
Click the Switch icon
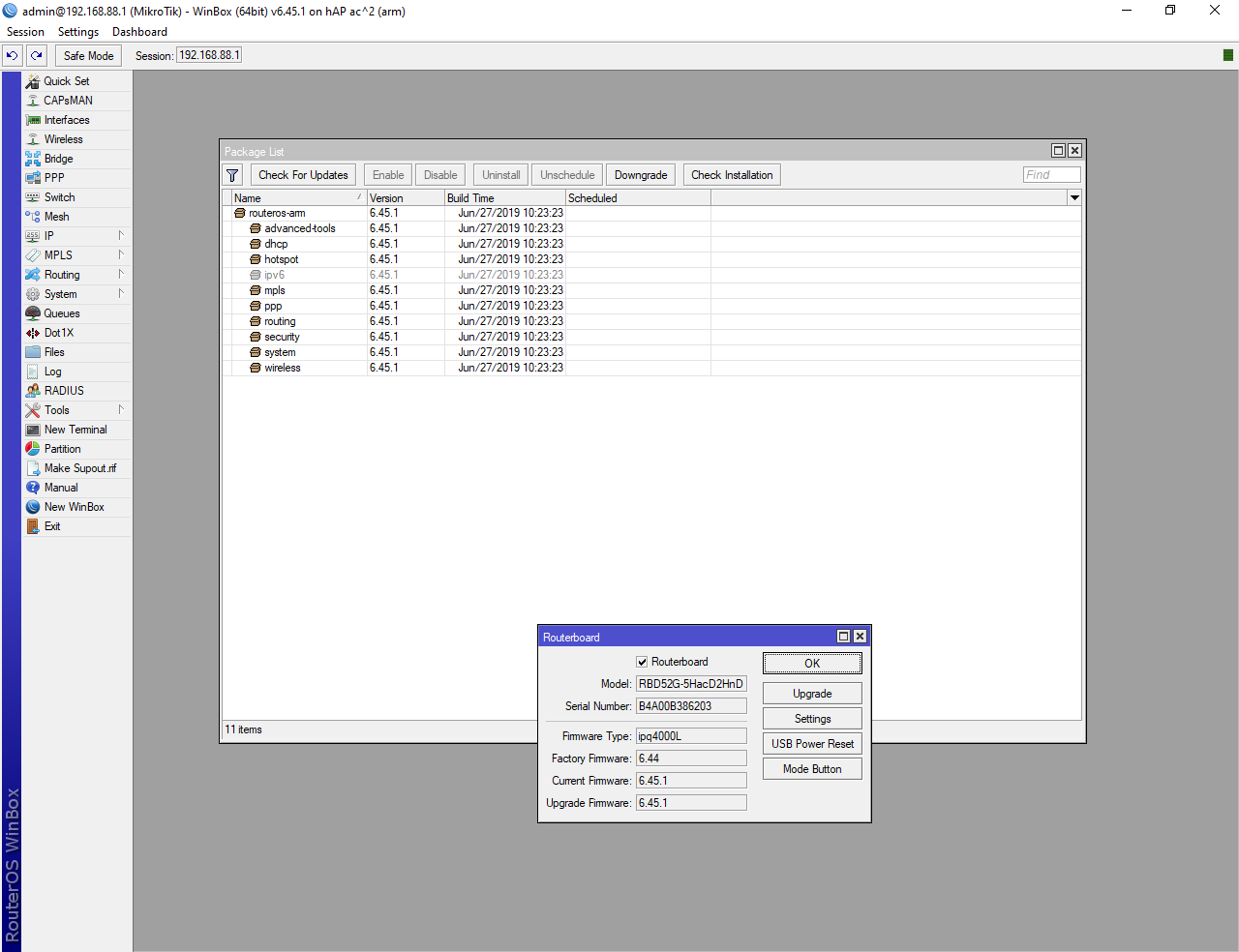[x=33, y=197]
